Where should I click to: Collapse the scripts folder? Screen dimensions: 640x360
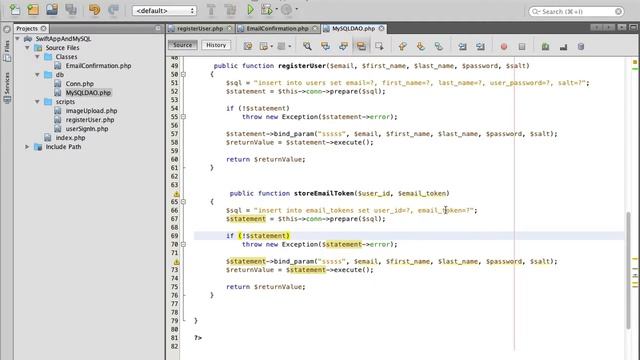tap(38, 102)
